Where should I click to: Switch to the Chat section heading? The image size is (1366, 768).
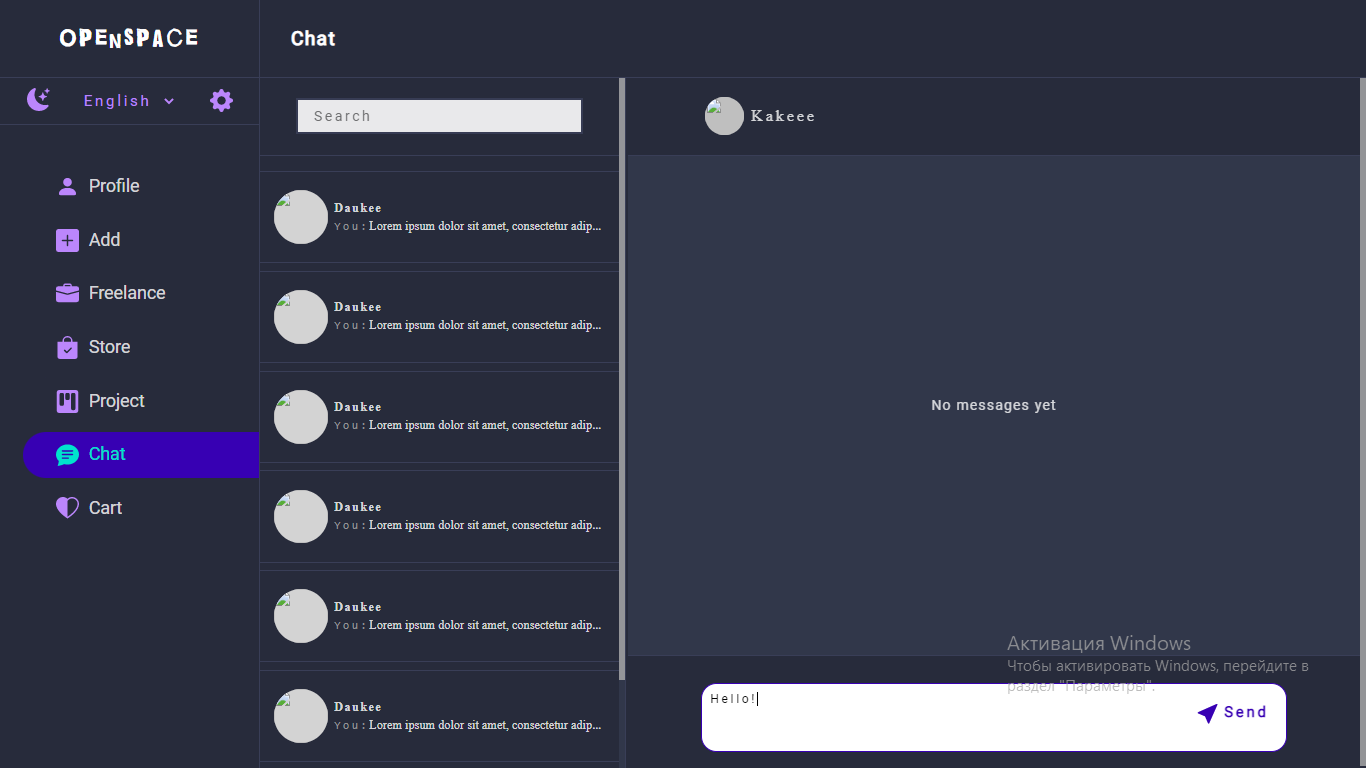point(312,38)
